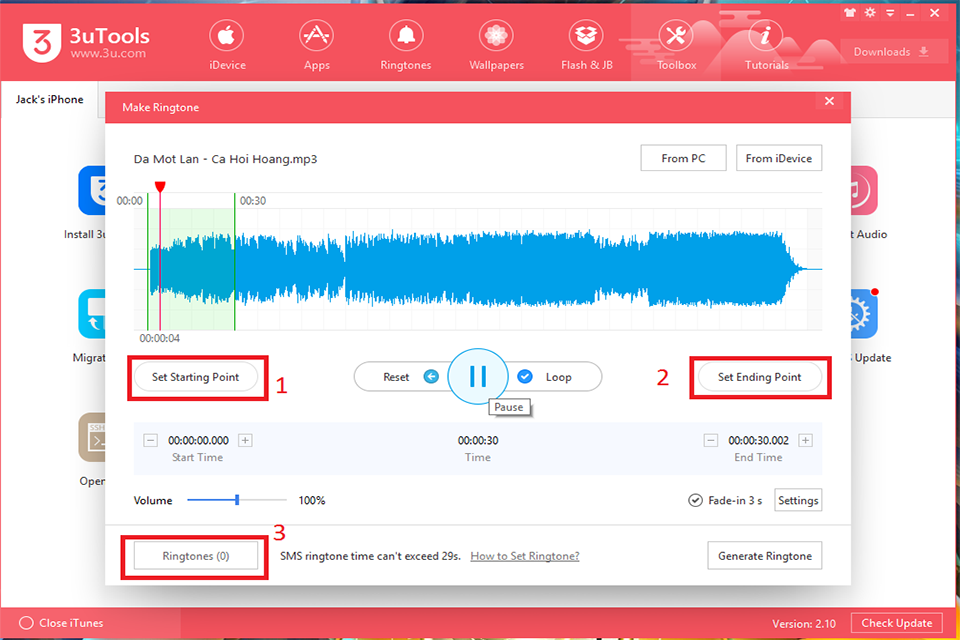Viewport: 960px width, 640px height.
Task: Open the Wallpapers section
Action: click(496, 46)
